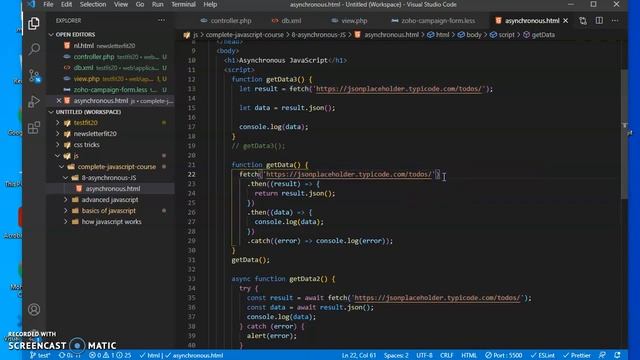Collapse the complete-javascript-course folder
640x360 pixels.
[117, 167]
